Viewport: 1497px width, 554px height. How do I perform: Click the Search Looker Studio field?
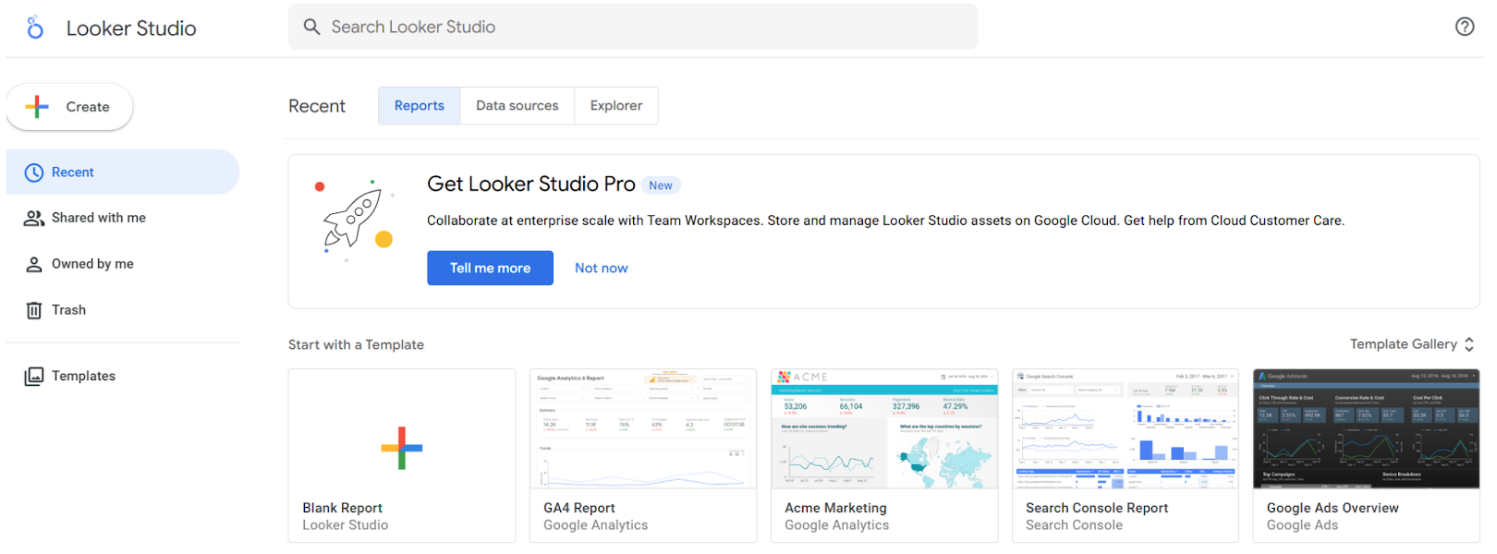click(633, 27)
